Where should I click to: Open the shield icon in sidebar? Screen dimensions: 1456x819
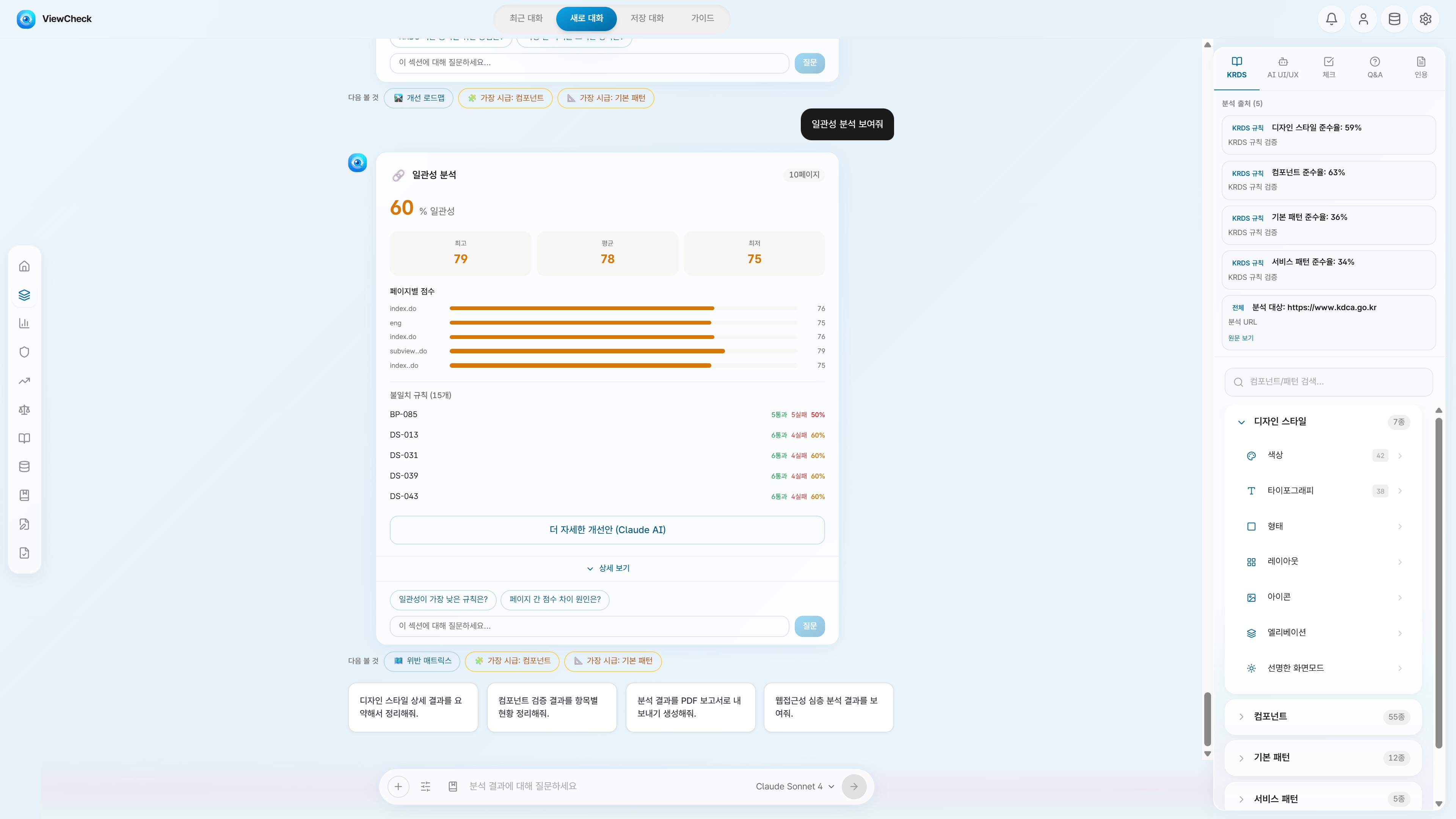click(x=24, y=352)
